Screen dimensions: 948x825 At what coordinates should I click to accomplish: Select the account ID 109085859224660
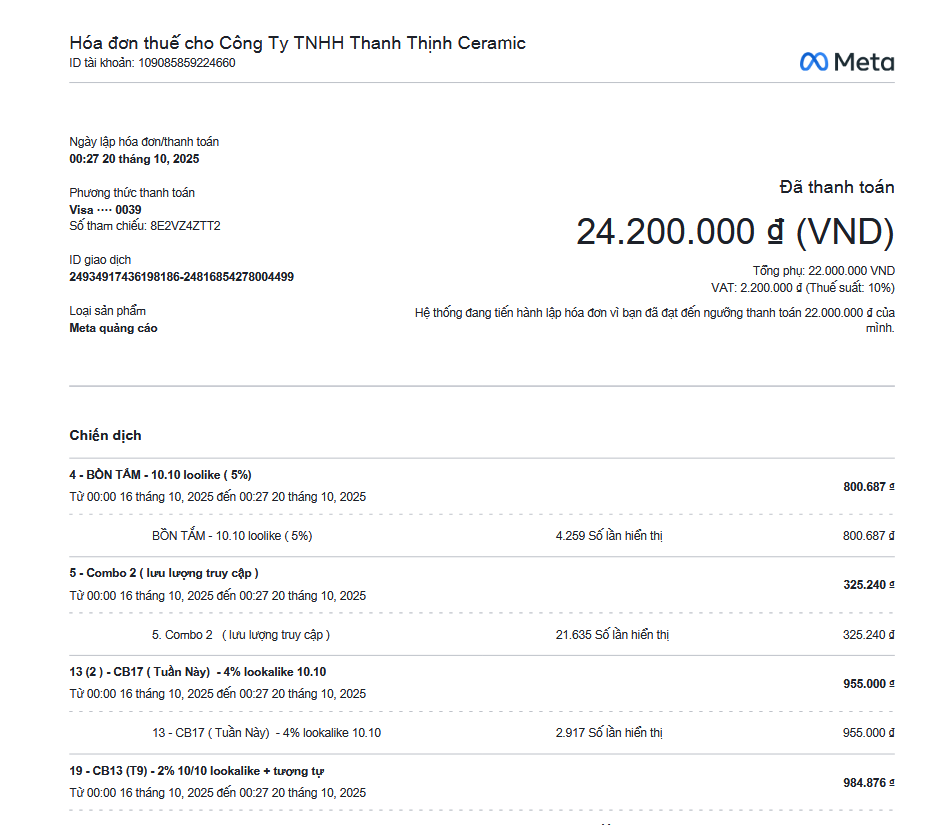coord(187,63)
